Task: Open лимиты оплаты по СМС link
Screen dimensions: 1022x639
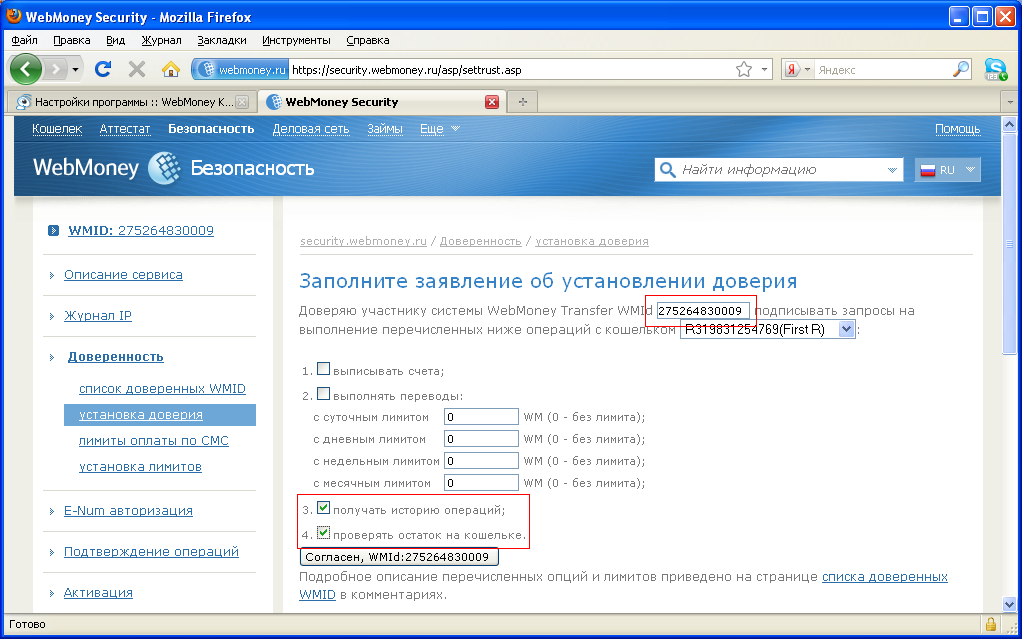Action: pyautogui.click(x=154, y=441)
